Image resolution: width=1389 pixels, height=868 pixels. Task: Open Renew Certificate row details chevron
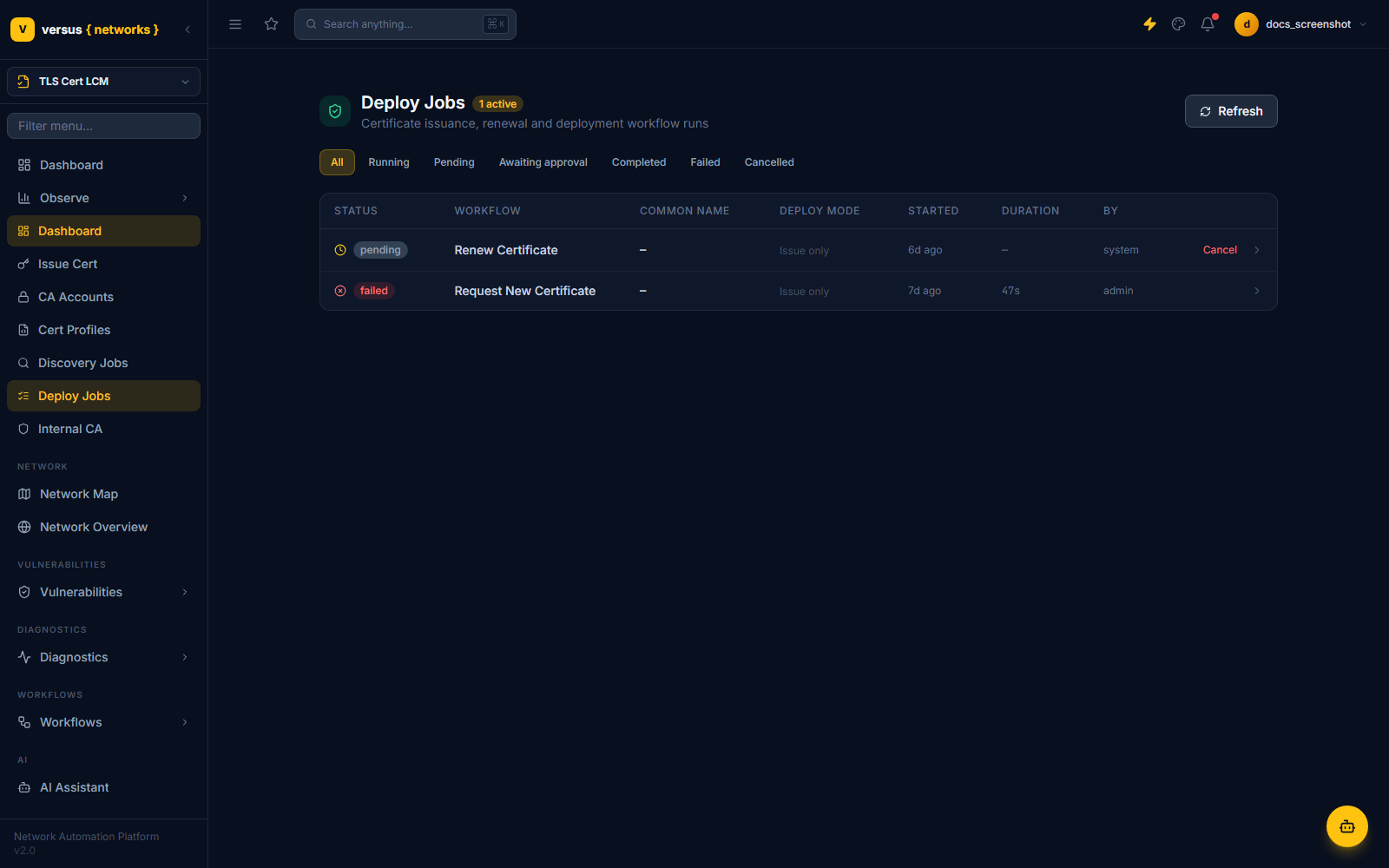click(1257, 250)
